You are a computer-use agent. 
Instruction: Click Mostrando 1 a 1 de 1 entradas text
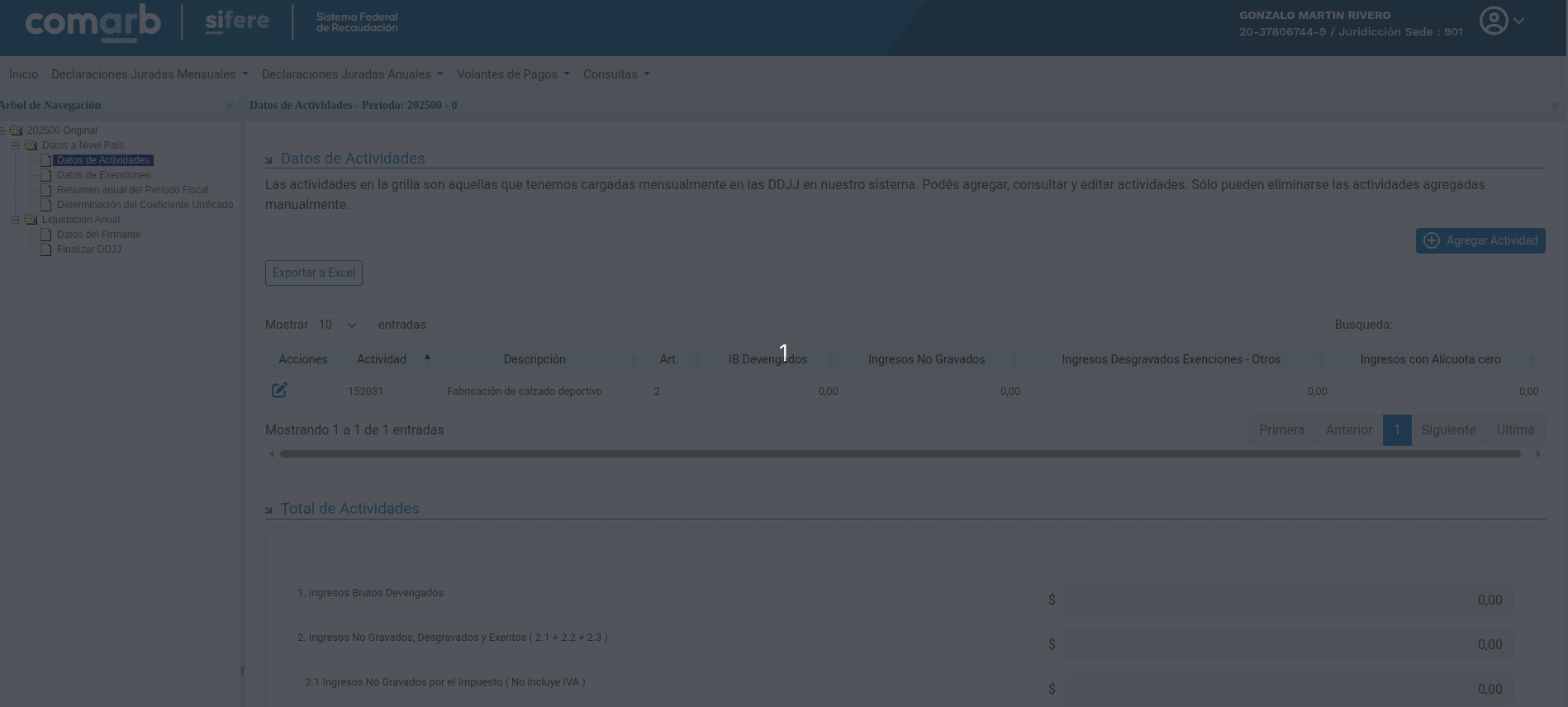pos(354,430)
